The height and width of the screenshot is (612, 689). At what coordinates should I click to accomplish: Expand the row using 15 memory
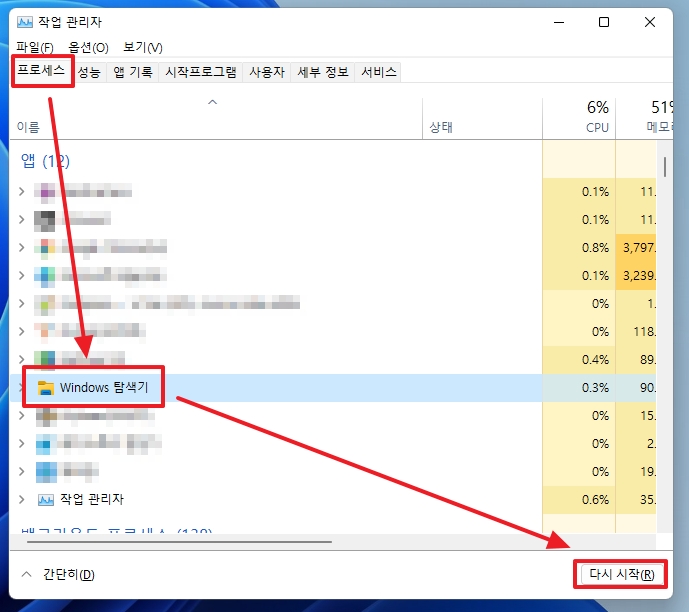[x=22, y=415]
